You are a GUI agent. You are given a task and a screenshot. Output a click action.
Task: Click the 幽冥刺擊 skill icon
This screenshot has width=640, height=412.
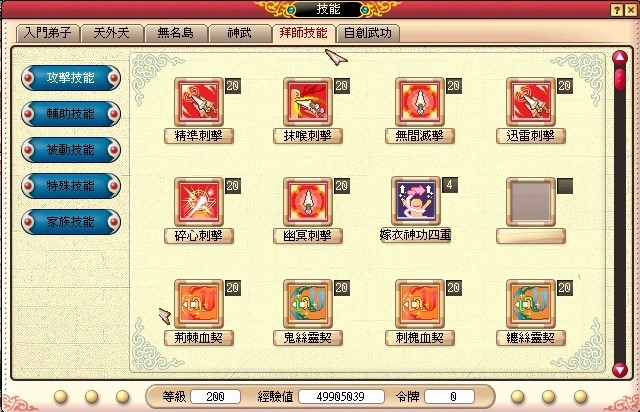[x=308, y=202]
